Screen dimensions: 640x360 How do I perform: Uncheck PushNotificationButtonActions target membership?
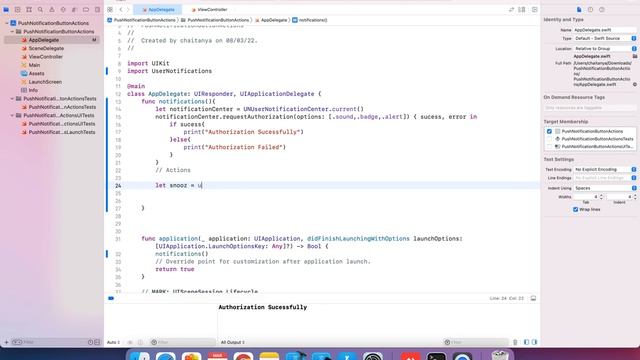[x=549, y=131]
